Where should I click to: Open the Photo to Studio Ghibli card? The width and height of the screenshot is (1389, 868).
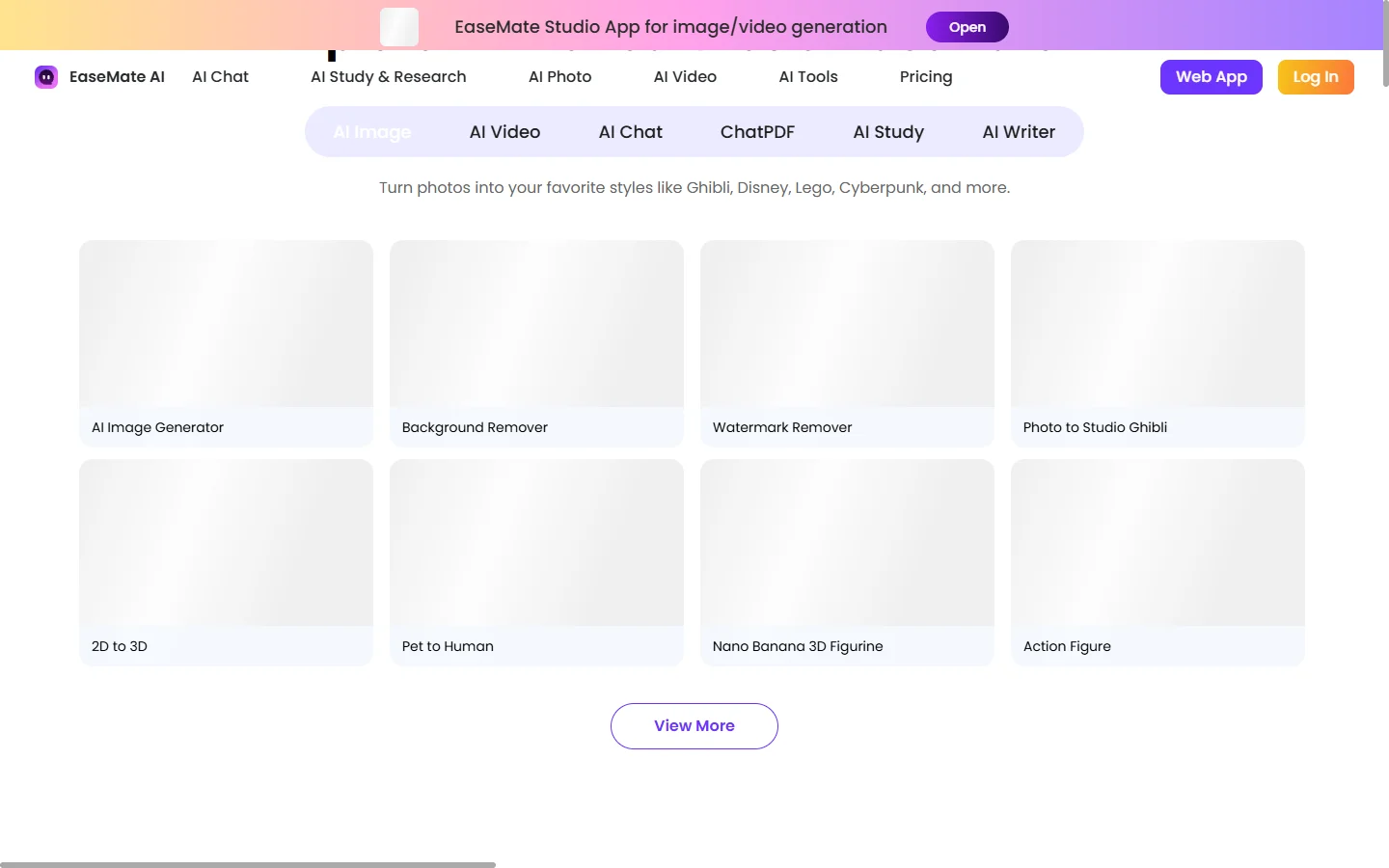point(1157,343)
